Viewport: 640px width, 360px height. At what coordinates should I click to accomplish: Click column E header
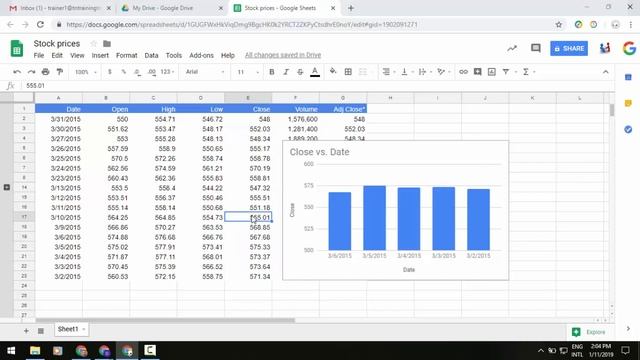pos(248,98)
